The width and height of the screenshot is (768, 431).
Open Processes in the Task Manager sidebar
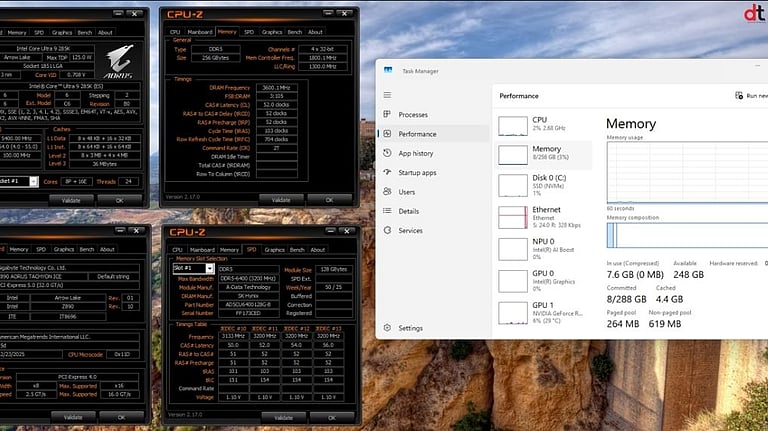[412, 115]
